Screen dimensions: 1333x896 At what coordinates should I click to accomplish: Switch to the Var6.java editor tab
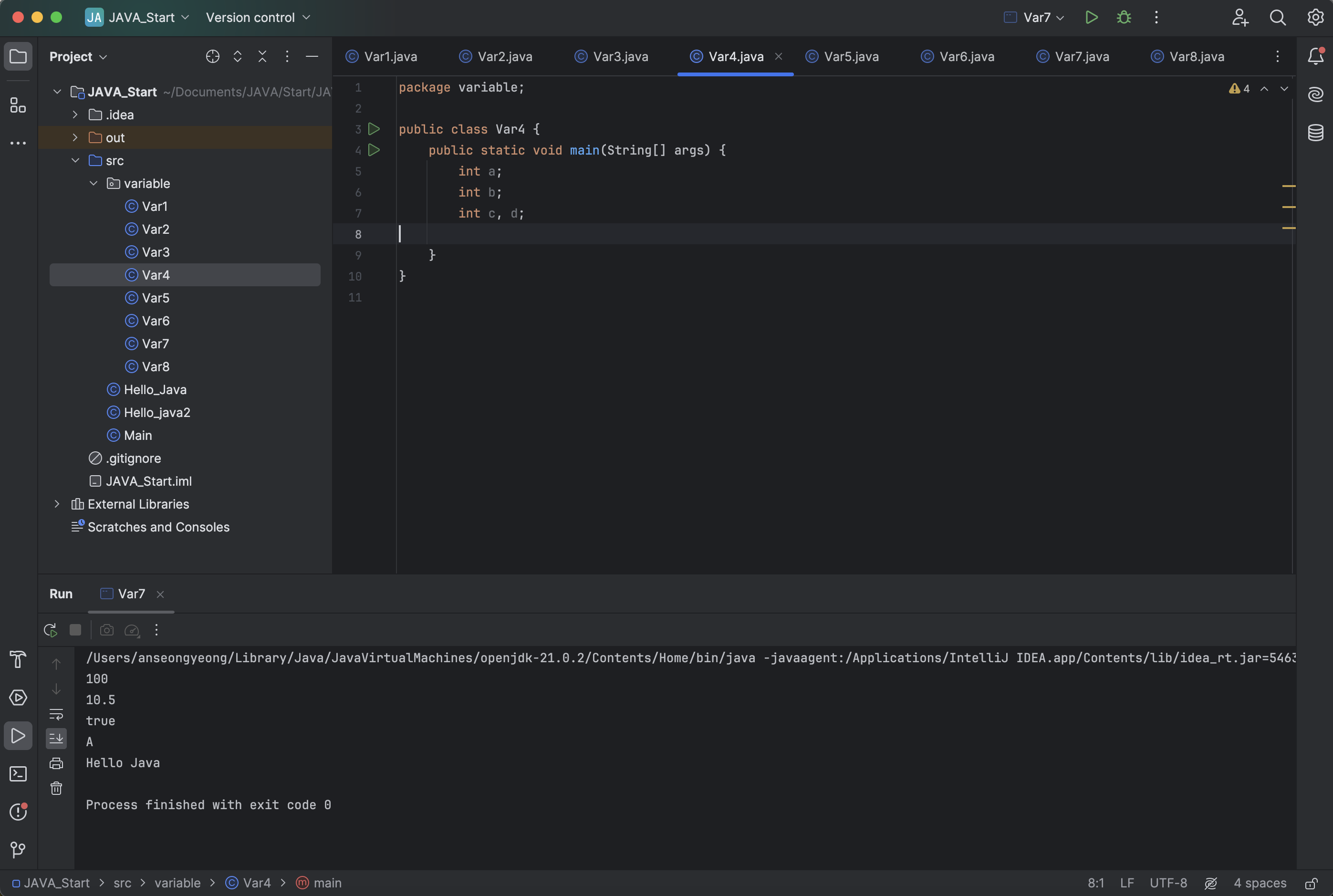pyautogui.click(x=966, y=57)
